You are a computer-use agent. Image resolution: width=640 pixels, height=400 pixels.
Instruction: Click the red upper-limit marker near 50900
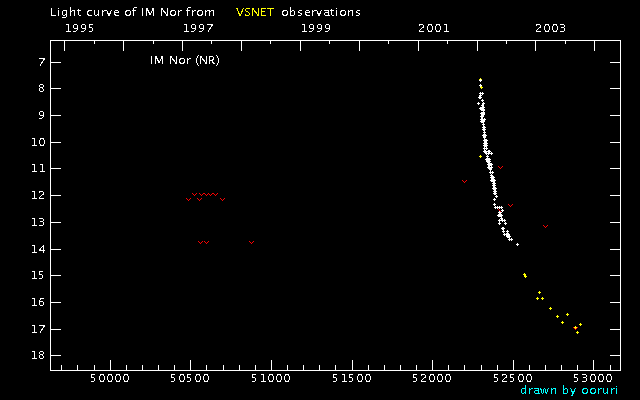coord(251,242)
